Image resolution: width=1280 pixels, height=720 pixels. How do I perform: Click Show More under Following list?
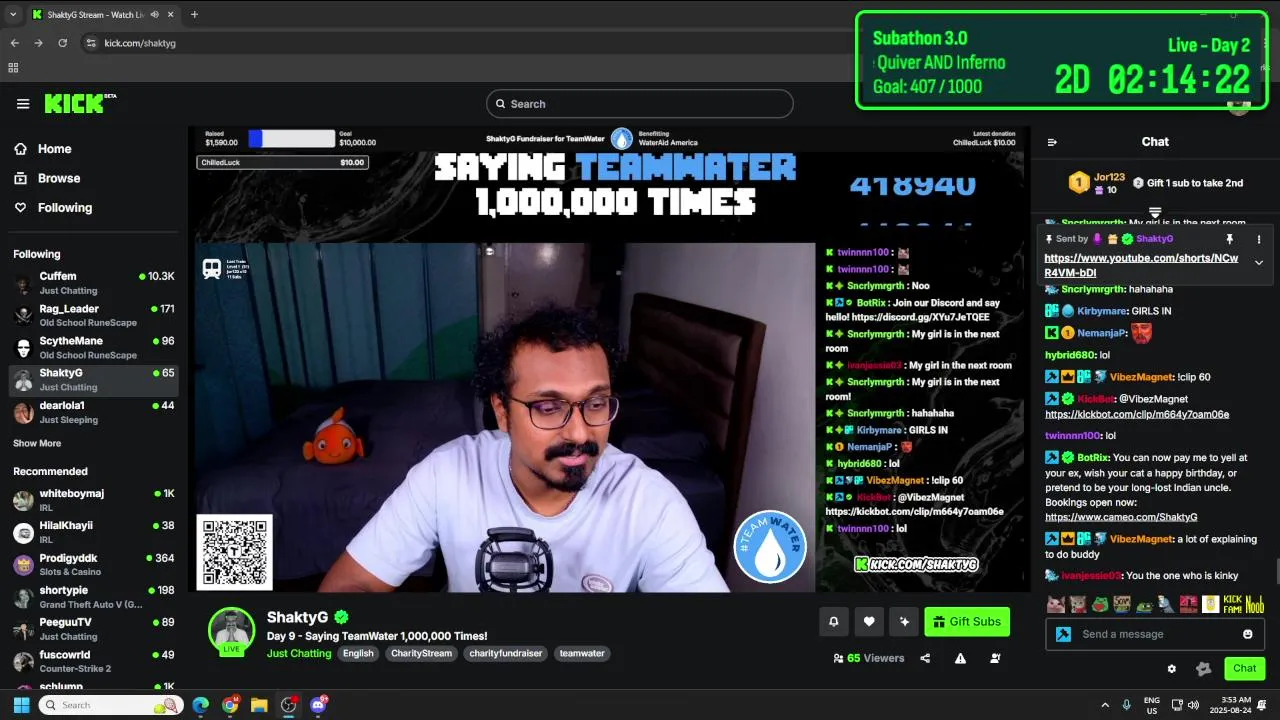(37, 443)
